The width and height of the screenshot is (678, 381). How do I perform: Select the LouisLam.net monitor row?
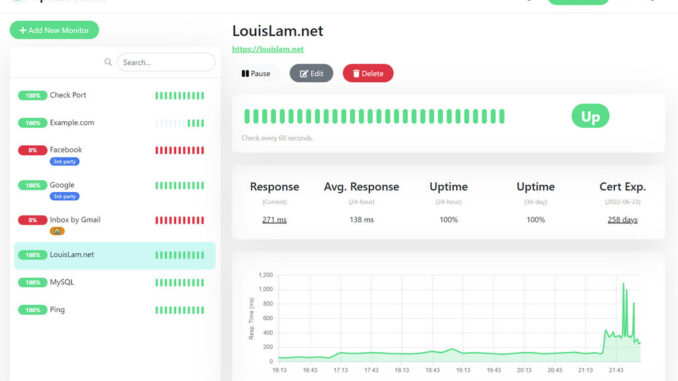115,255
